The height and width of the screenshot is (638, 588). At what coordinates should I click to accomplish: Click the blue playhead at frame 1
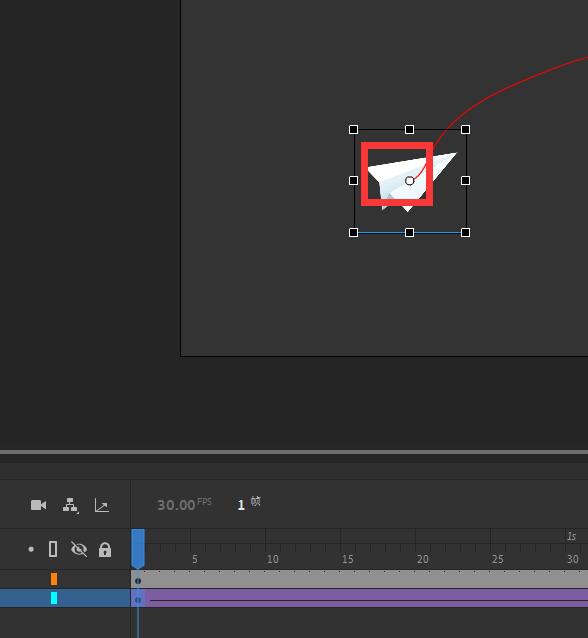(x=138, y=548)
